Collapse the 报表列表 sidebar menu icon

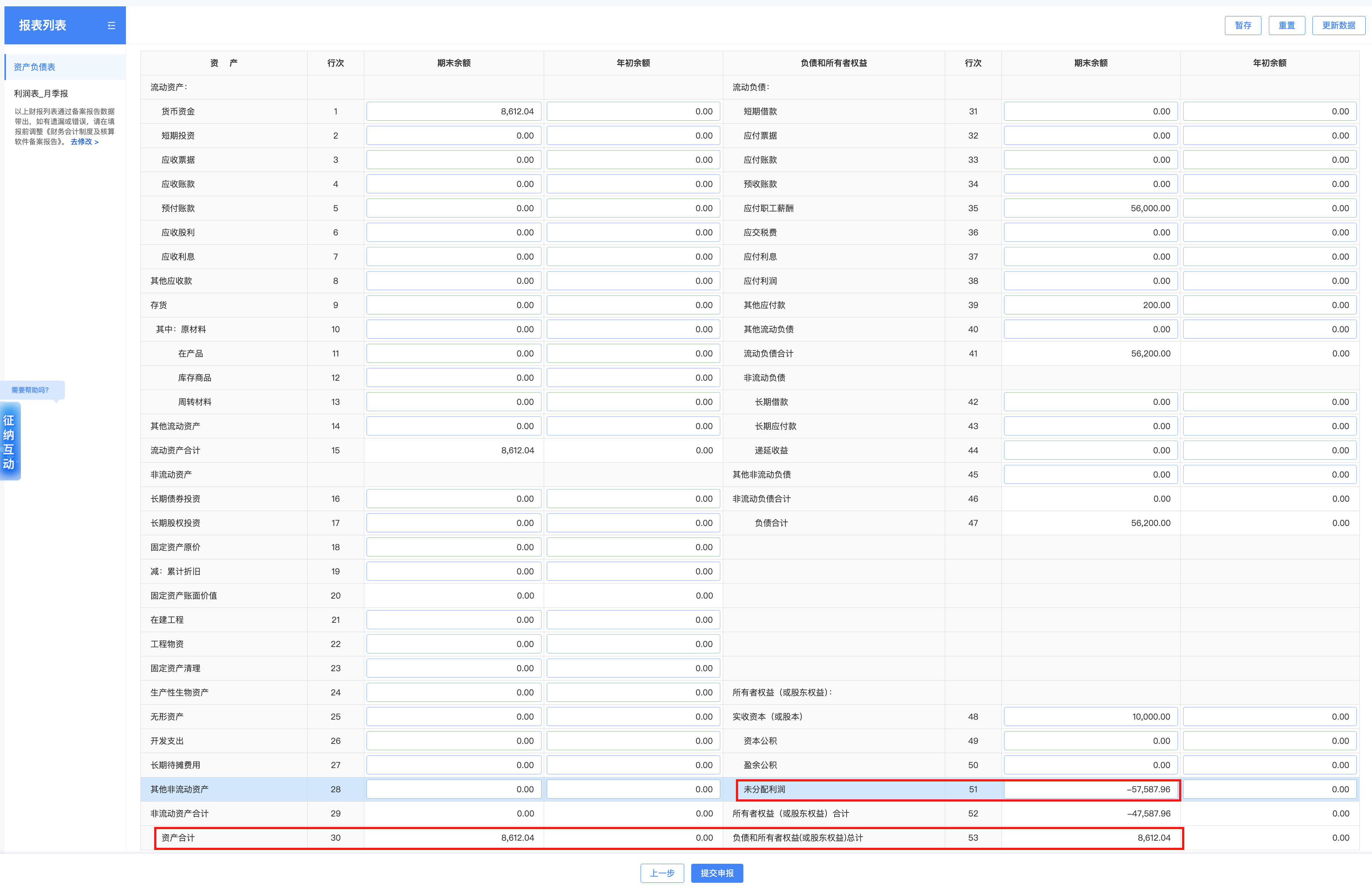(111, 25)
